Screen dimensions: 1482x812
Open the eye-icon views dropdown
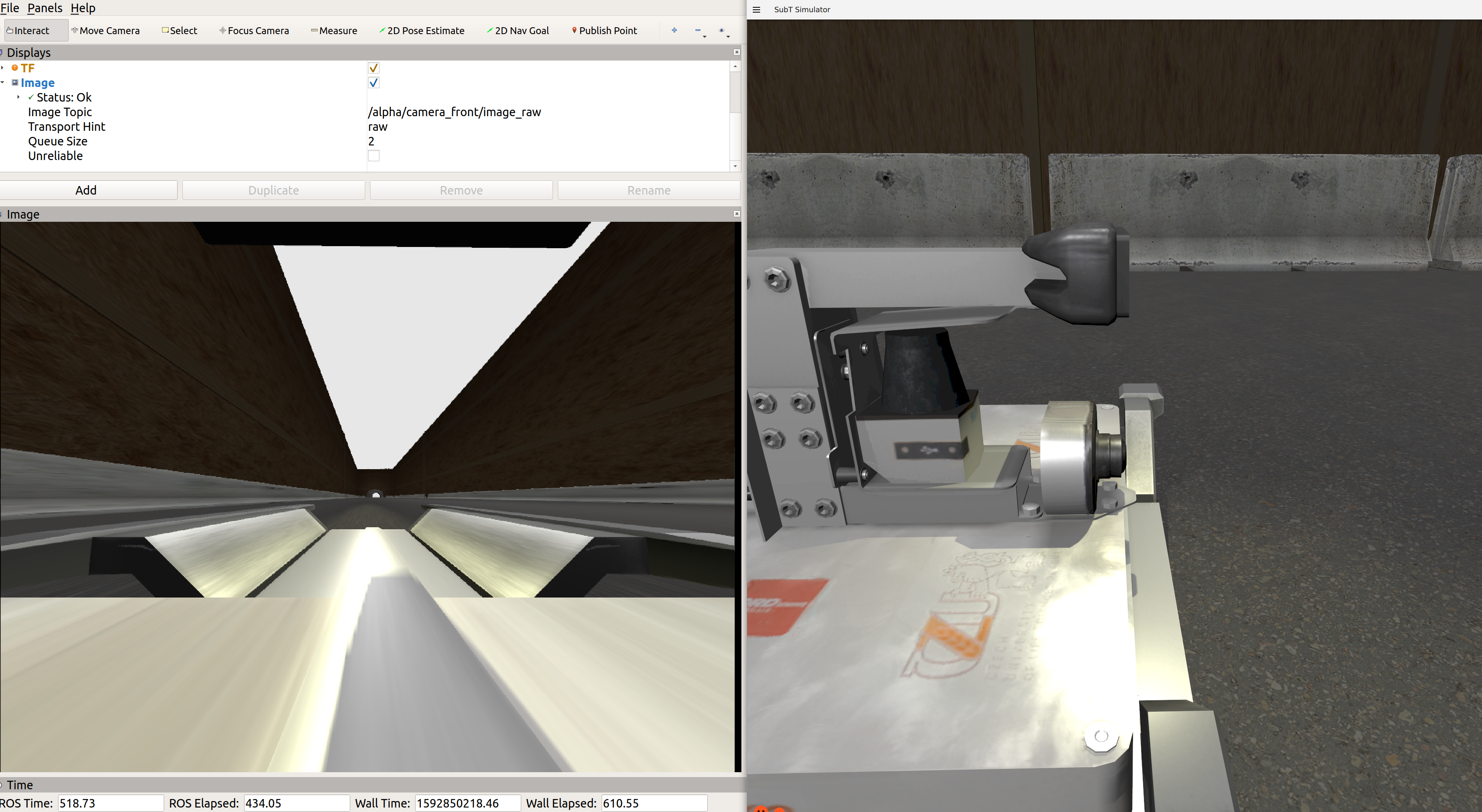(723, 31)
